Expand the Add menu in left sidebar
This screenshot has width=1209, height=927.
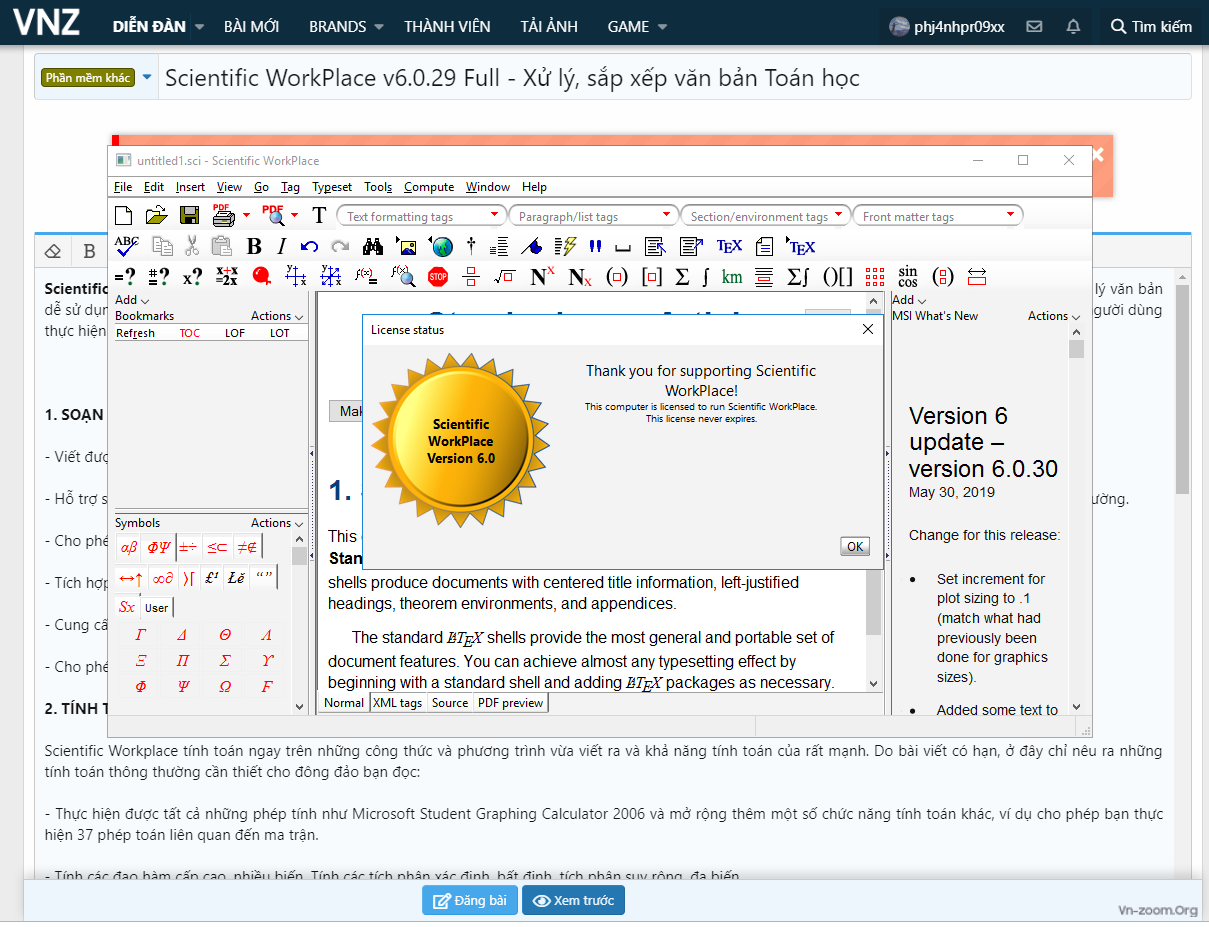(x=132, y=300)
